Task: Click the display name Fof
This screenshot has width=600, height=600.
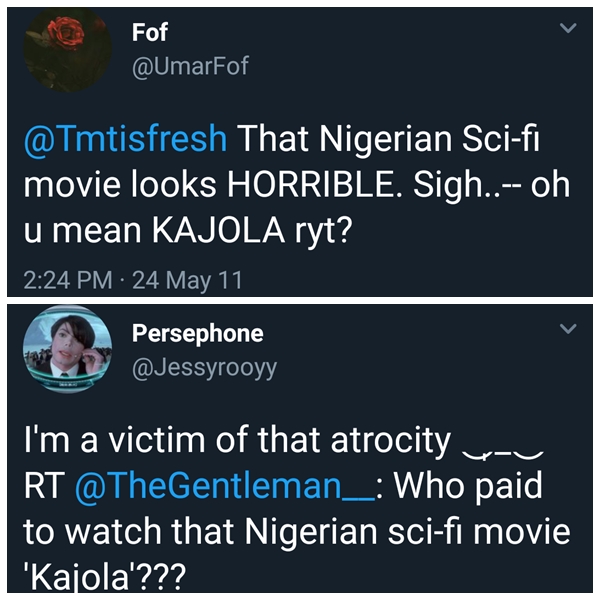Action: [150, 33]
